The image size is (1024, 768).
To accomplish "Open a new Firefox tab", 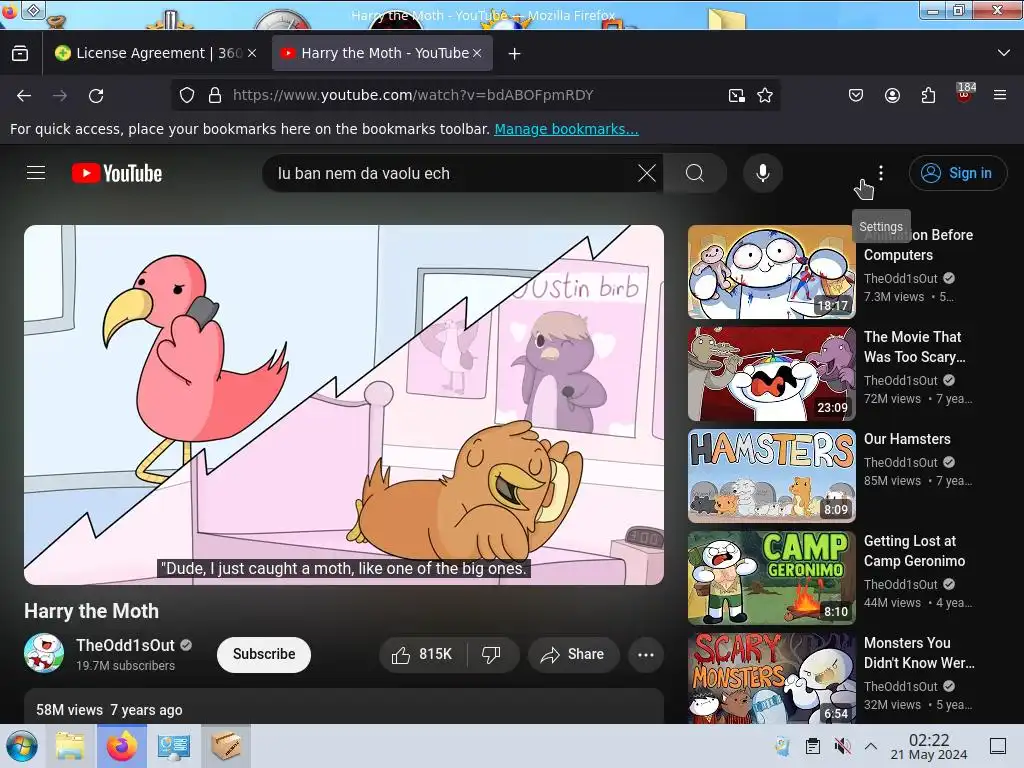I will click(x=515, y=54).
